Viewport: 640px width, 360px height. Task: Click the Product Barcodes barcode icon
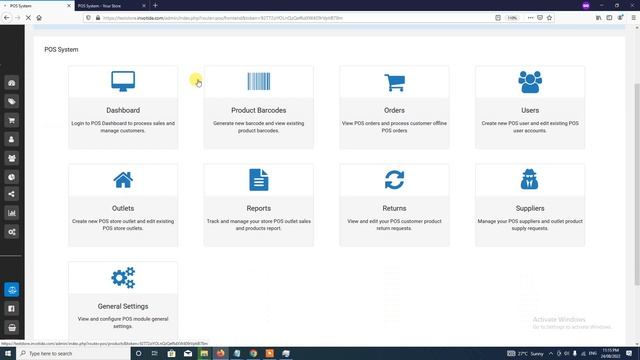coord(259,81)
